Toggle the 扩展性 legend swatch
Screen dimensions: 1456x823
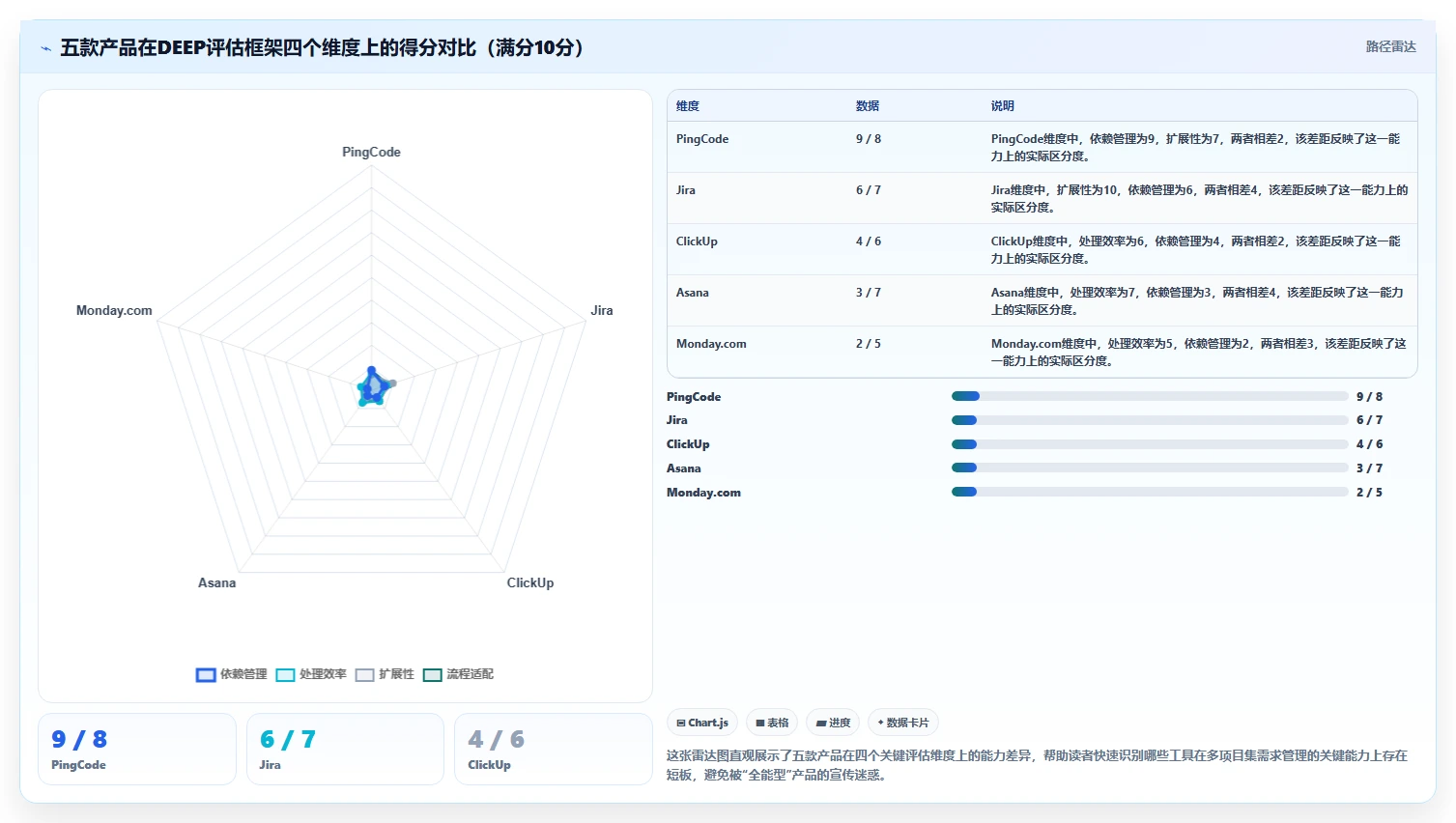pyautogui.click(x=364, y=675)
